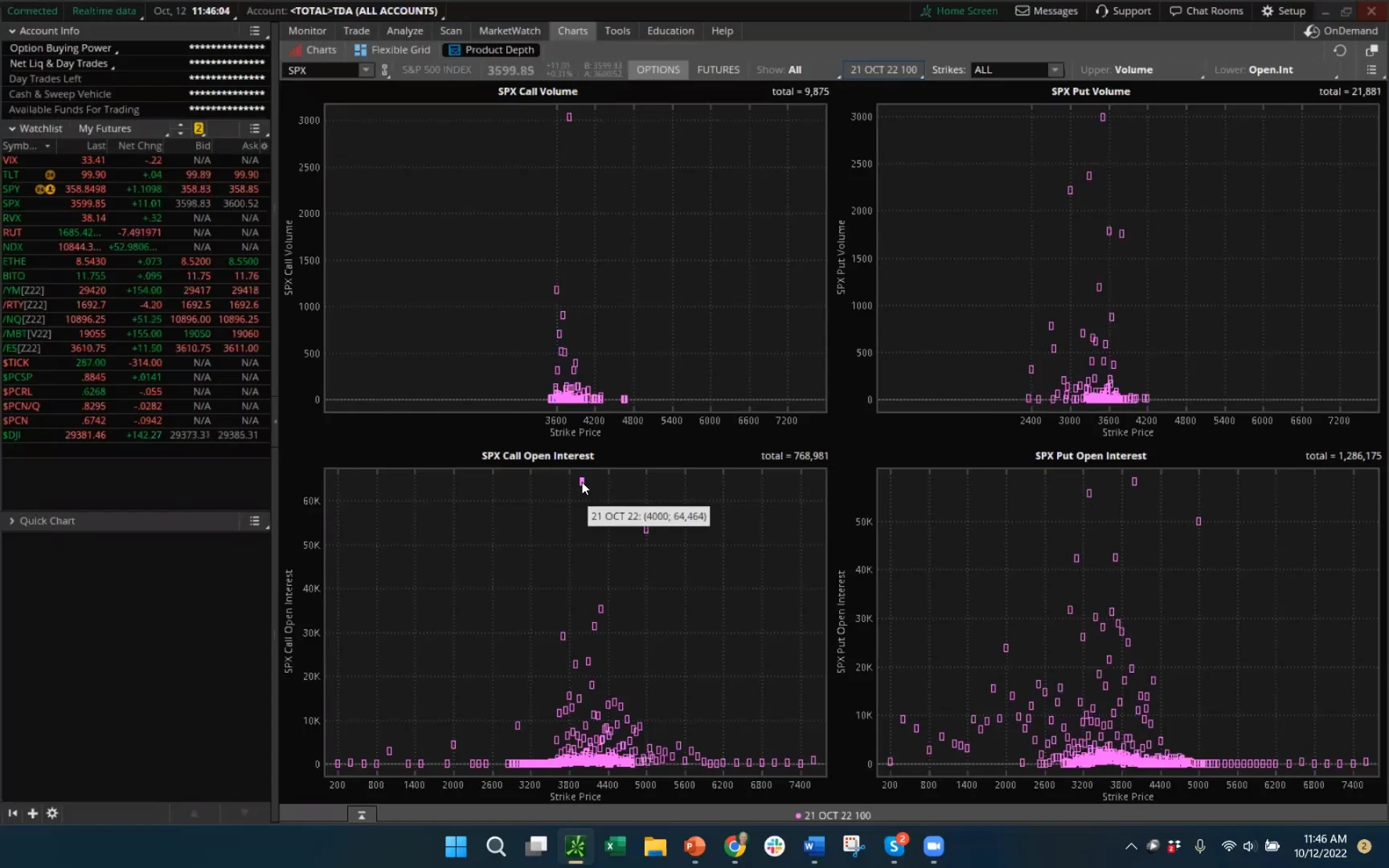Screen dimensions: 1389x868
Task: Open sidebar settings gear at bottom left
Action: (x=52, y=813)
